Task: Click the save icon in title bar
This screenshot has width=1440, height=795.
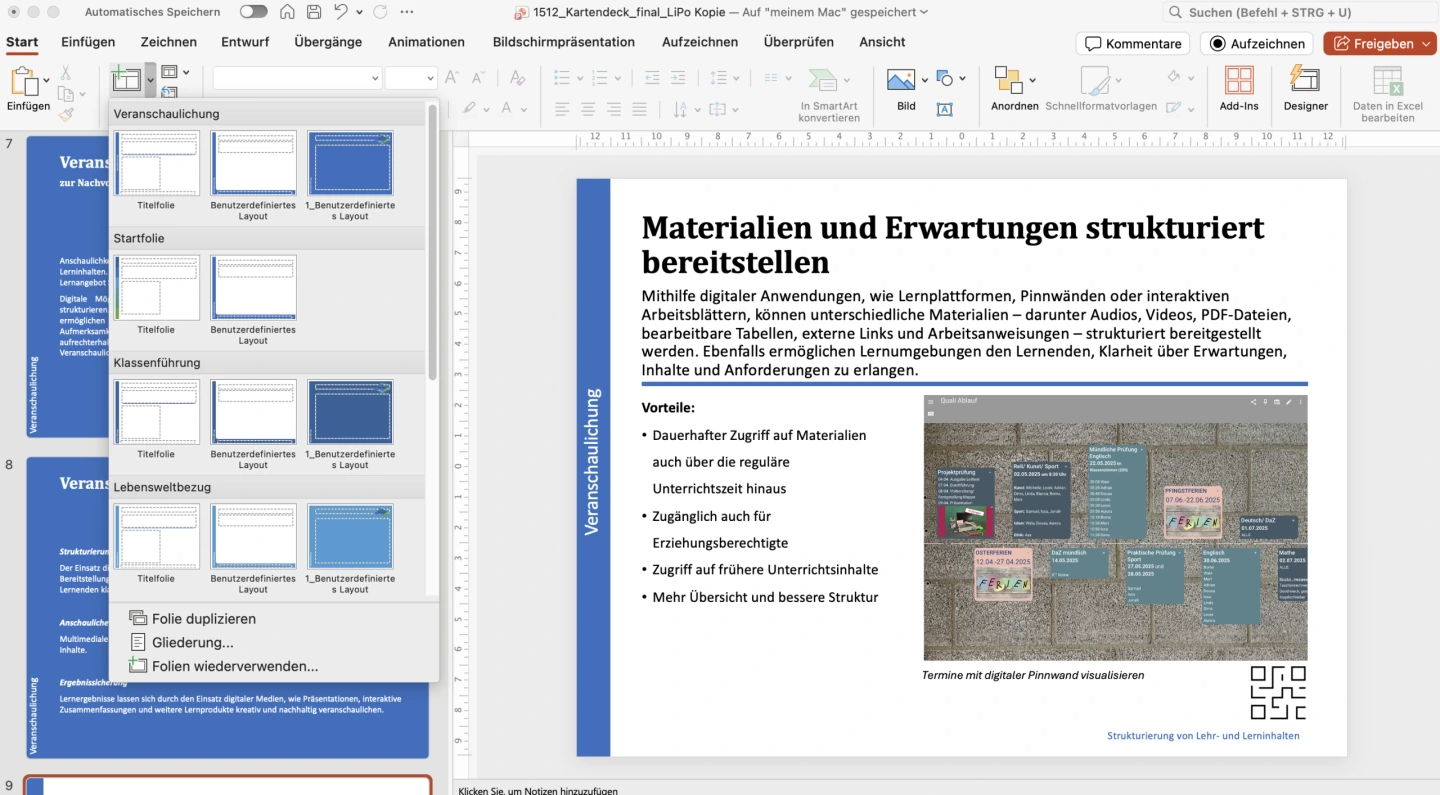Action: (314, 12)
